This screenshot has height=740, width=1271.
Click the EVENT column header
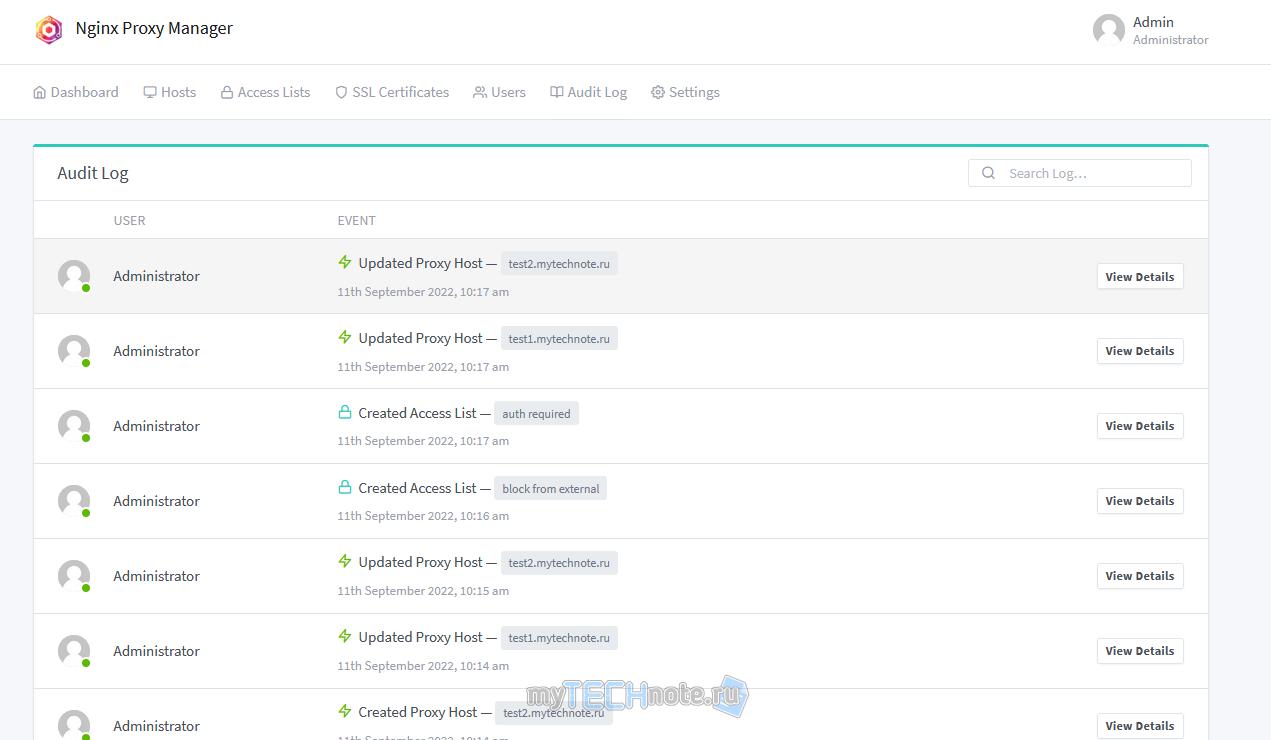point(357,221)
